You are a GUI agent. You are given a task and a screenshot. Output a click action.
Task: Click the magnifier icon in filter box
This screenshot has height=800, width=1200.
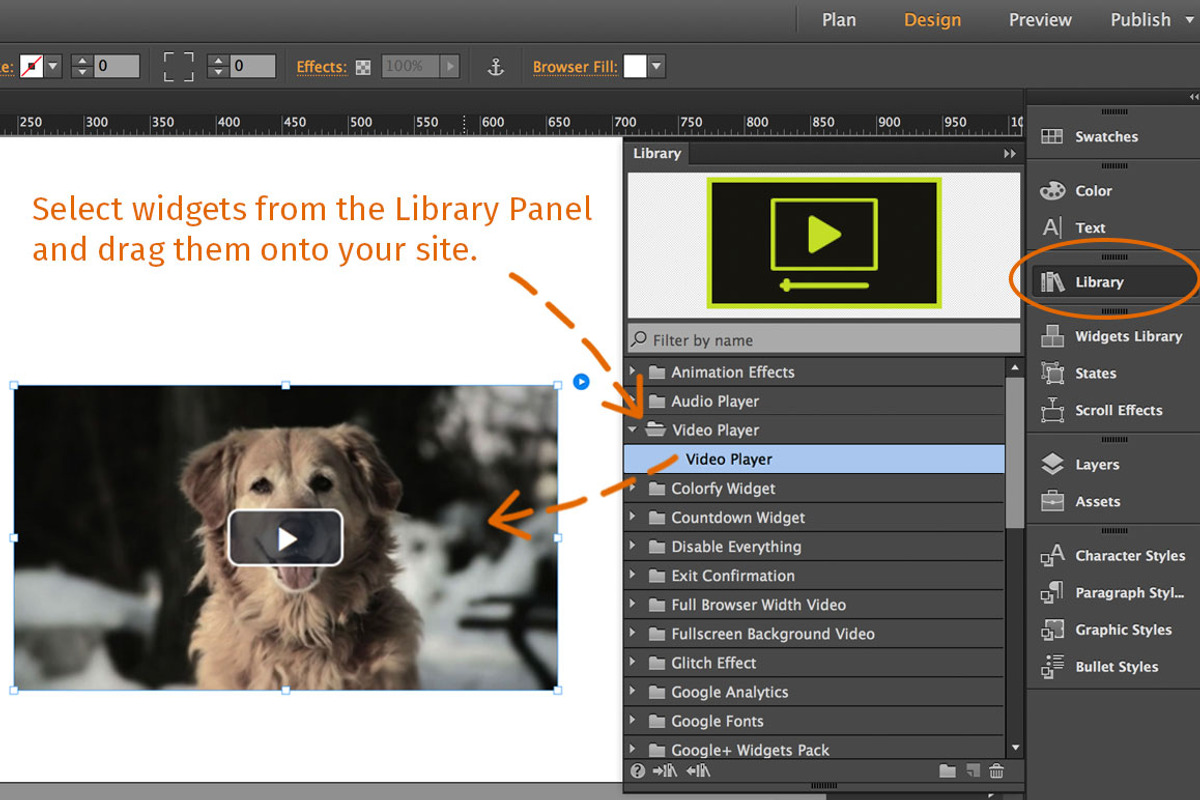[x=640, y=340]
